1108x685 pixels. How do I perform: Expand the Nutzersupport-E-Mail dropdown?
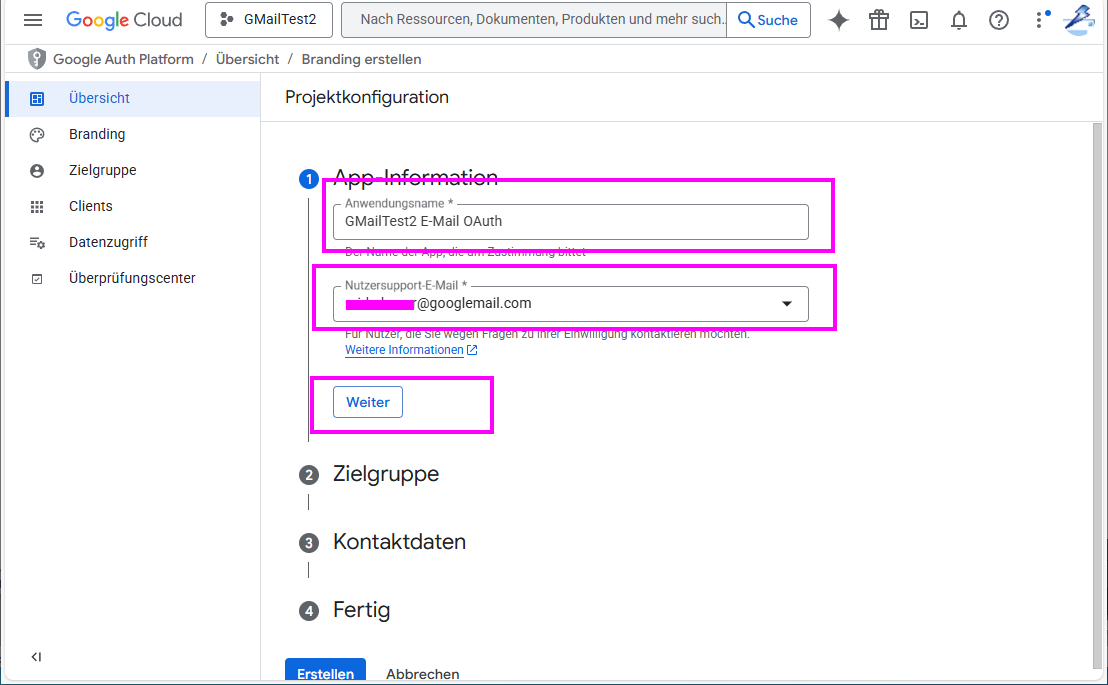click(786, 304)
